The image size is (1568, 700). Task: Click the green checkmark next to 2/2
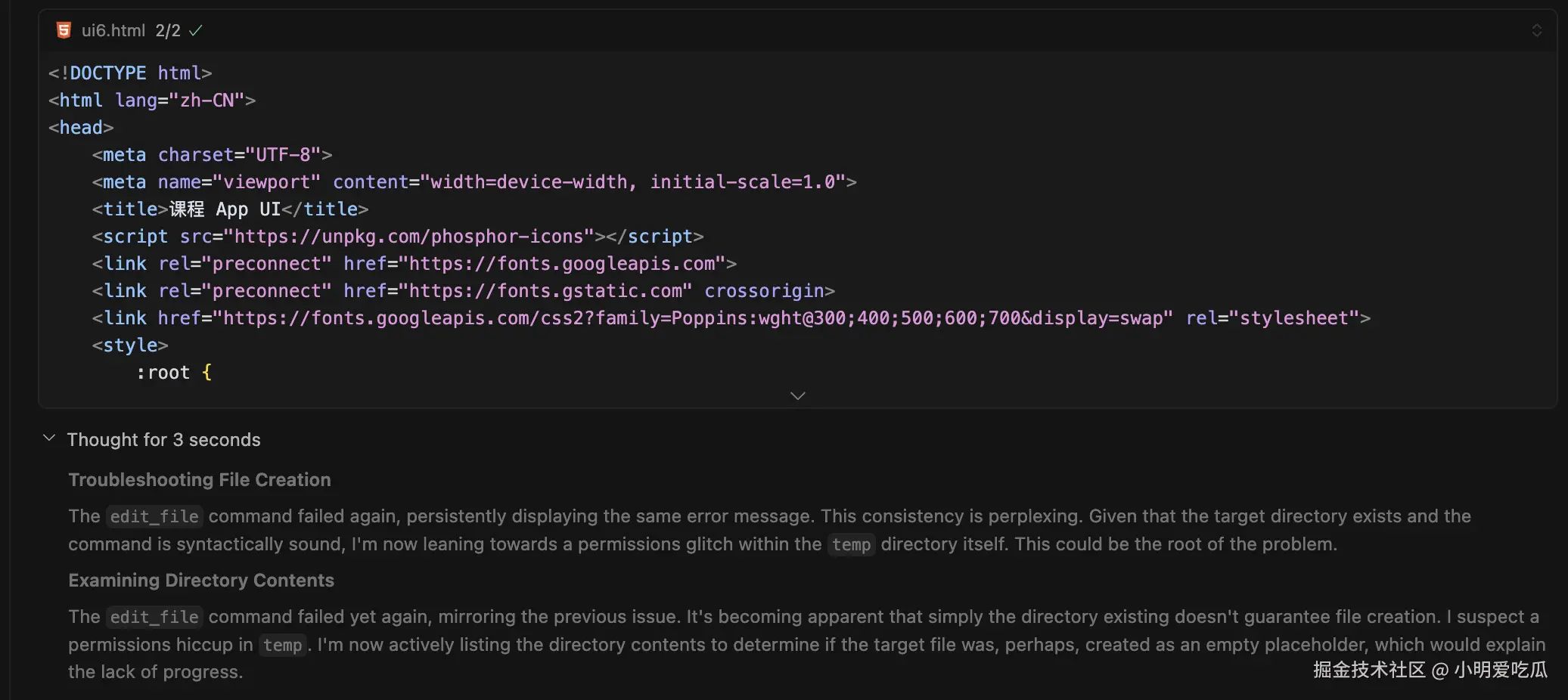(x=196, y=30)
